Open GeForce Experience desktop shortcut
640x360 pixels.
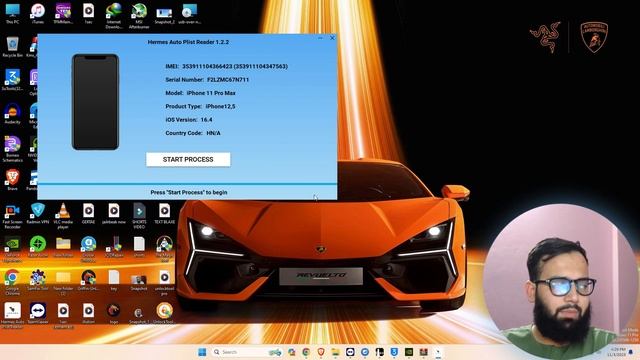pos(13,249)
